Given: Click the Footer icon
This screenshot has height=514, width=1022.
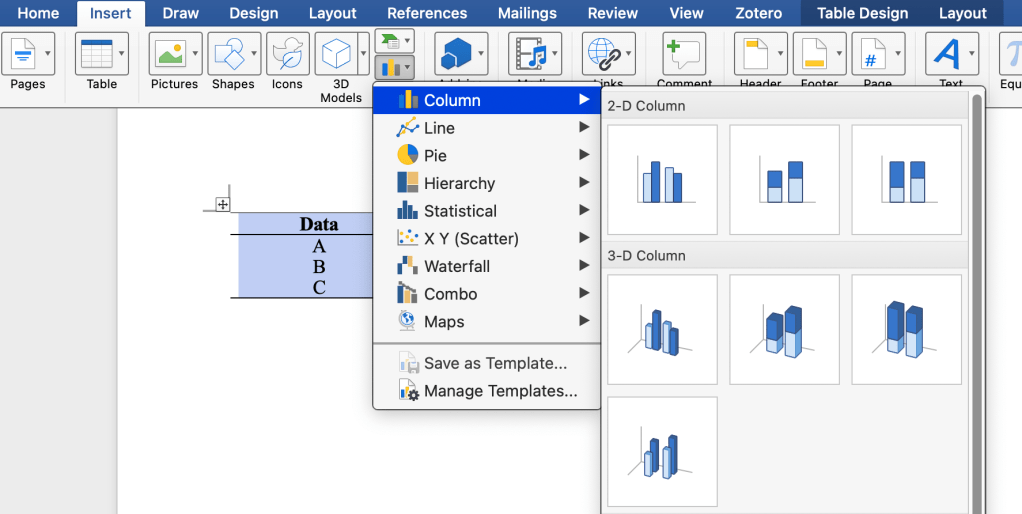Looking at the screenshot, I should pos(813,53).
